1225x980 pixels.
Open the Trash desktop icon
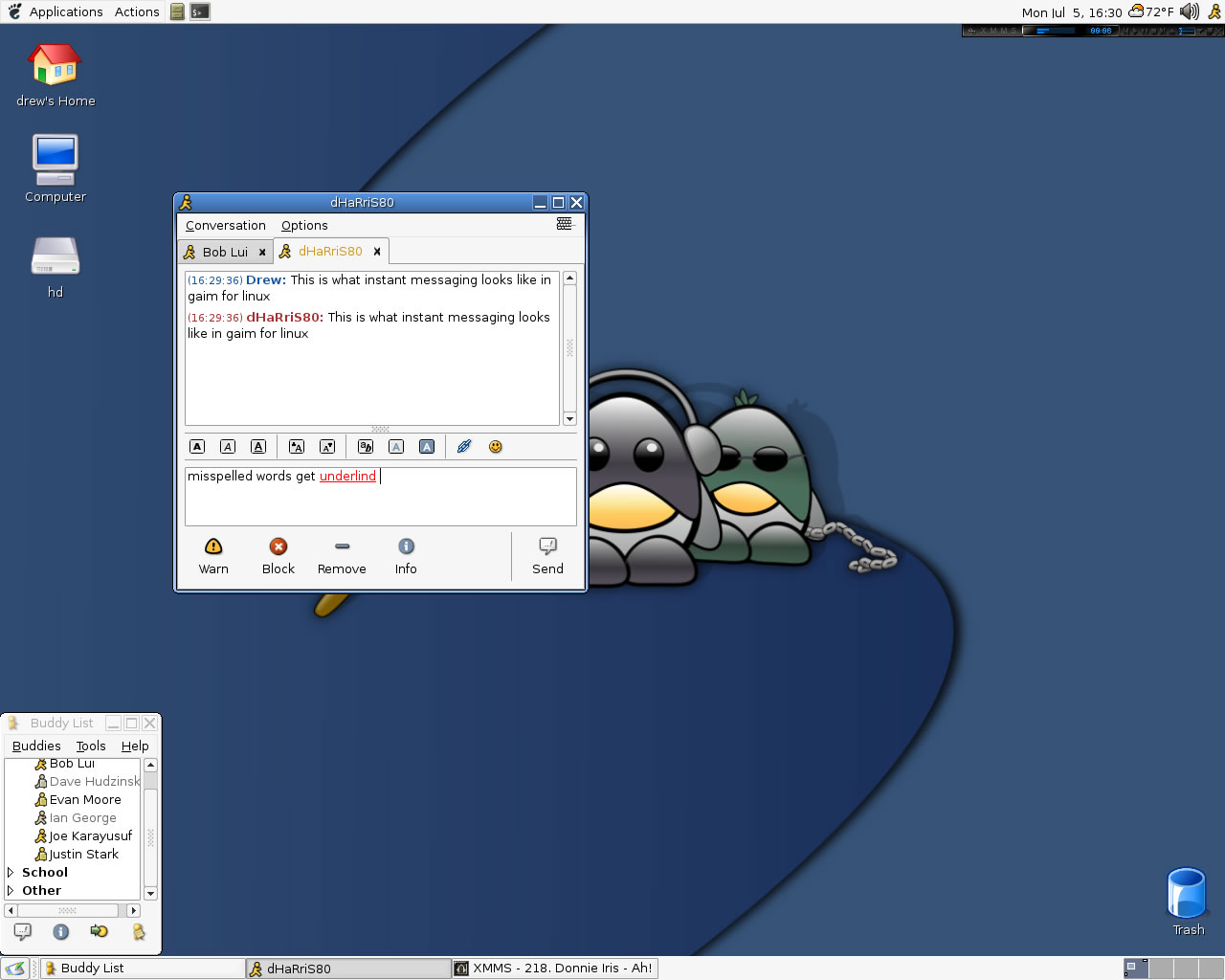(1188, 902)
